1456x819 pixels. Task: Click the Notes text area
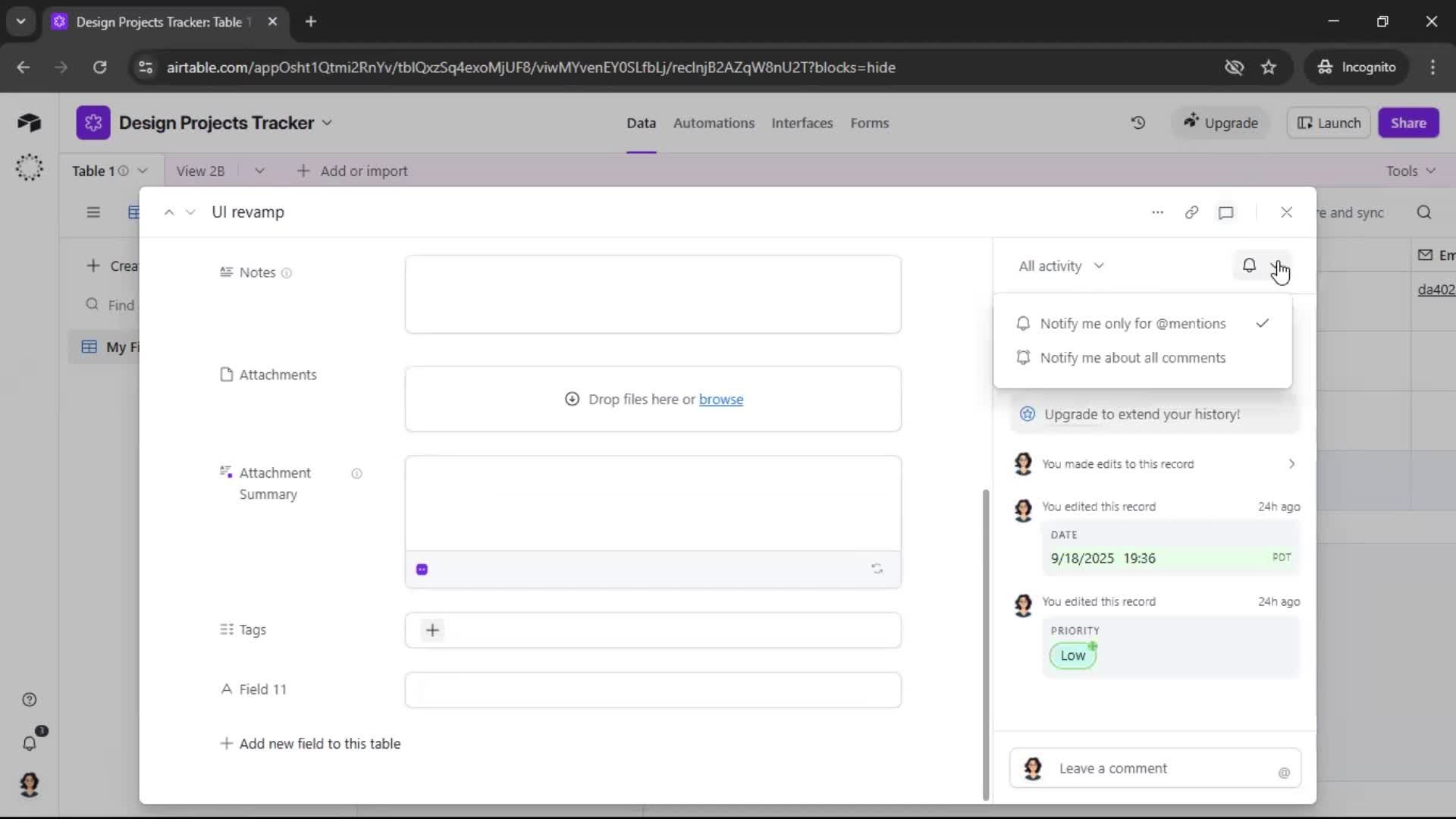(x=653, y=294)
